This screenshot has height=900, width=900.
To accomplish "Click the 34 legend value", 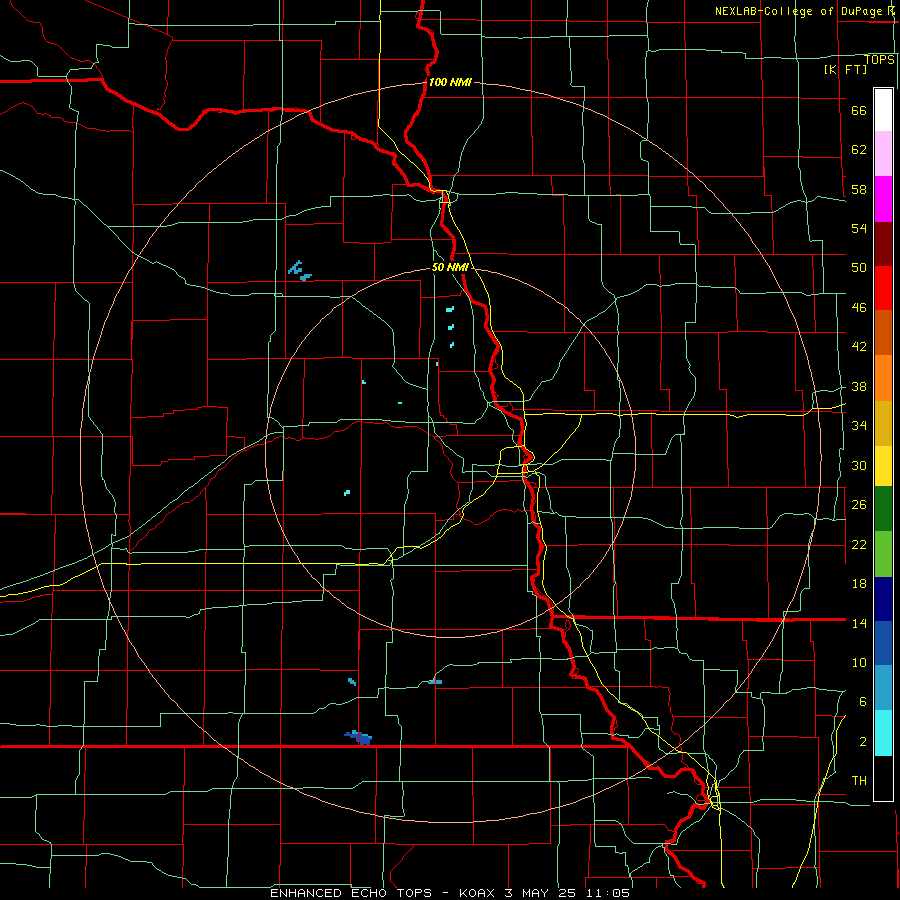I will click(x=859, y=426).
